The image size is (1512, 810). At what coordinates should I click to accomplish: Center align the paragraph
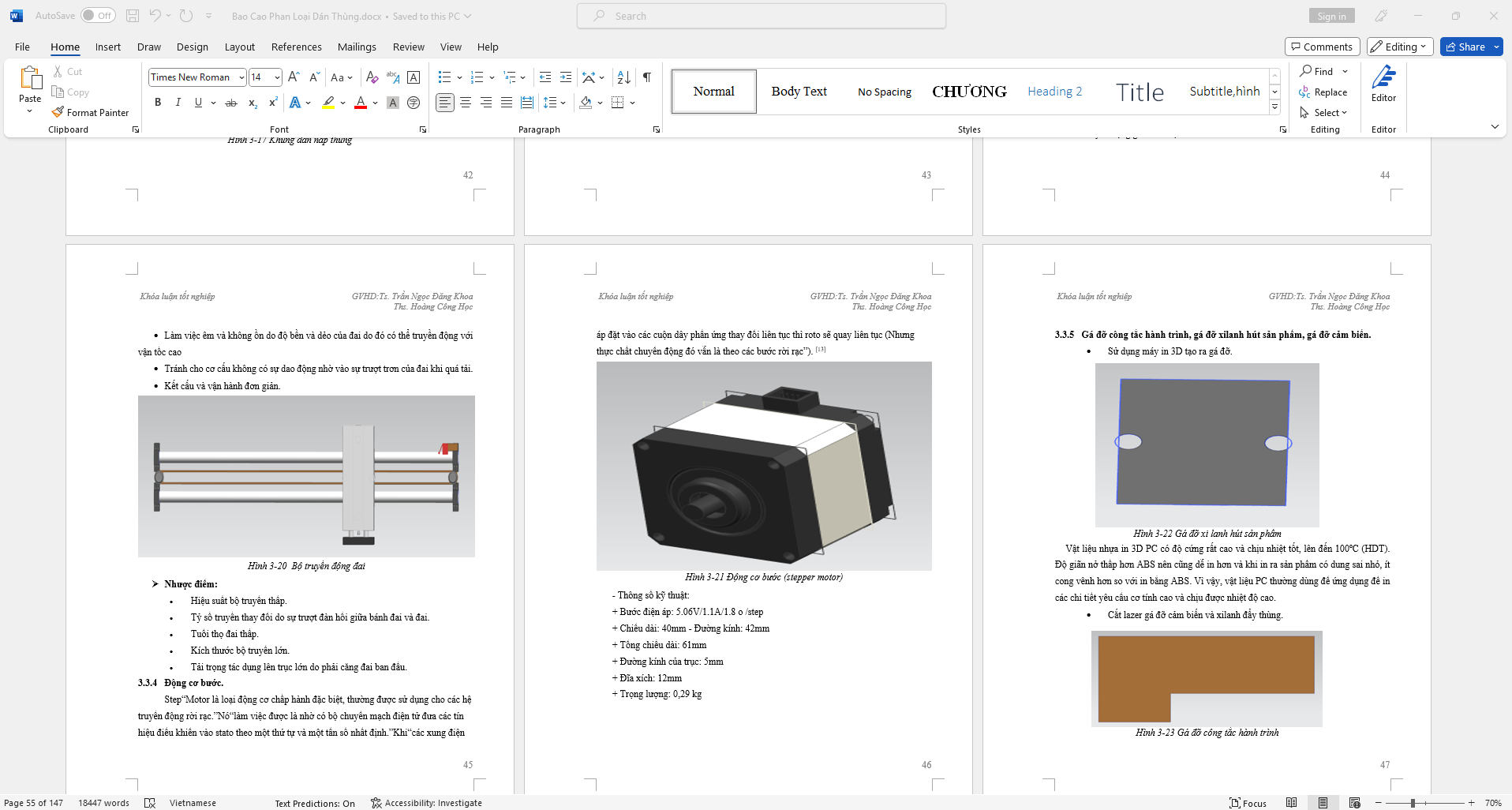[x=466, y=103]
